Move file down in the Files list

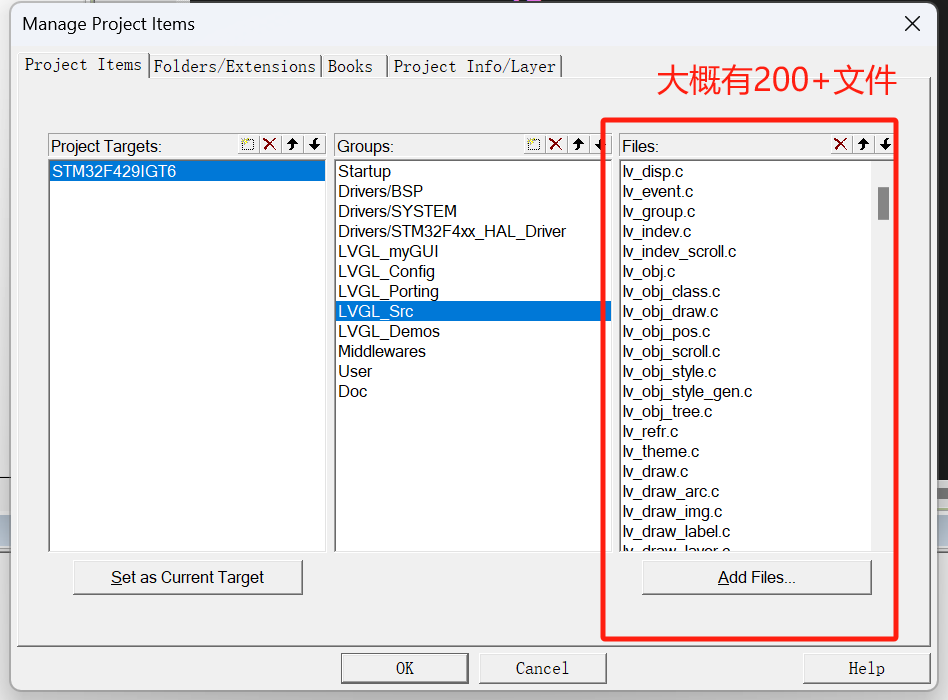(x=885, y=145)
